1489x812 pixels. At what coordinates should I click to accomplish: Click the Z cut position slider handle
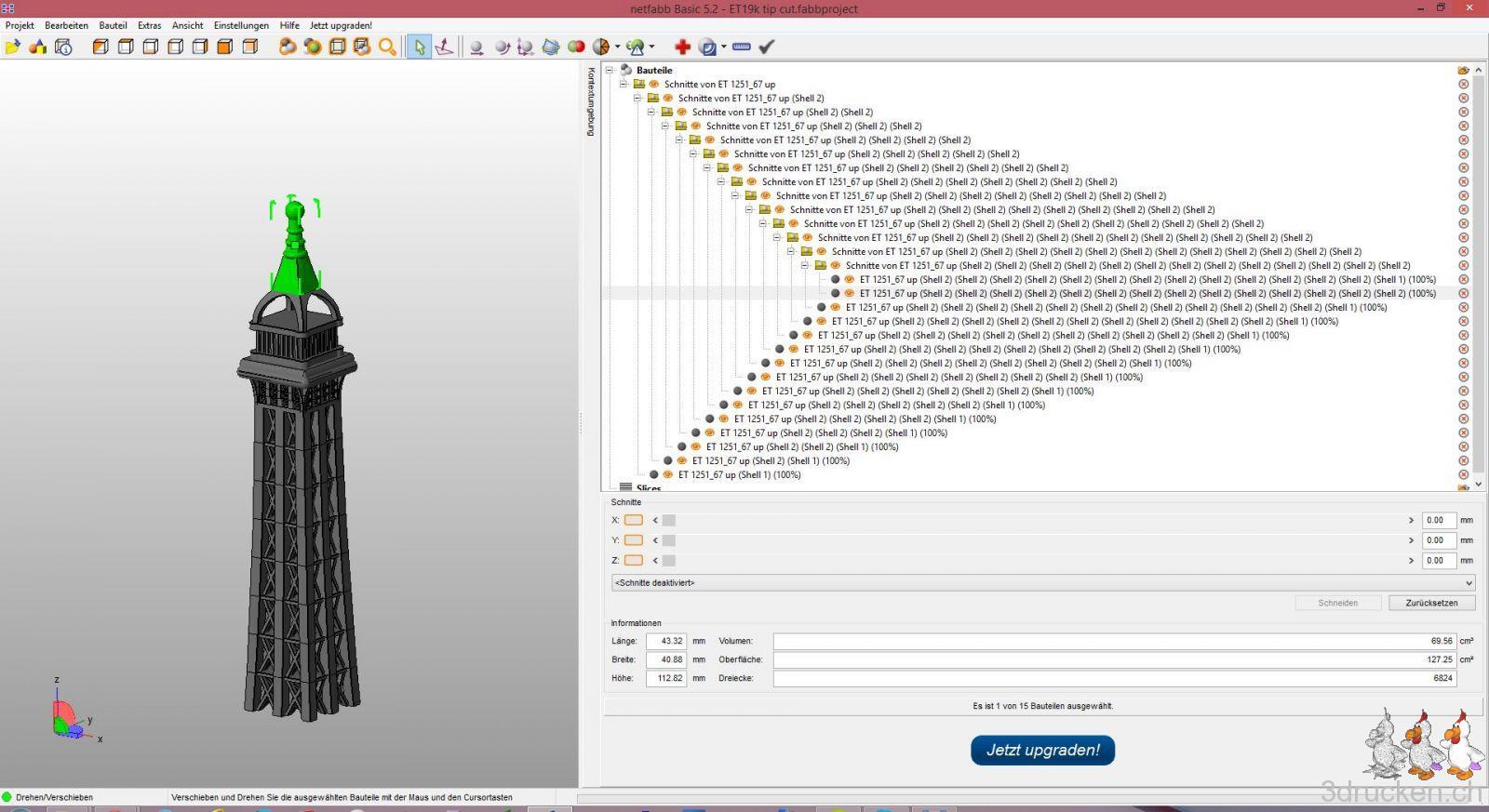pos(669,561)
